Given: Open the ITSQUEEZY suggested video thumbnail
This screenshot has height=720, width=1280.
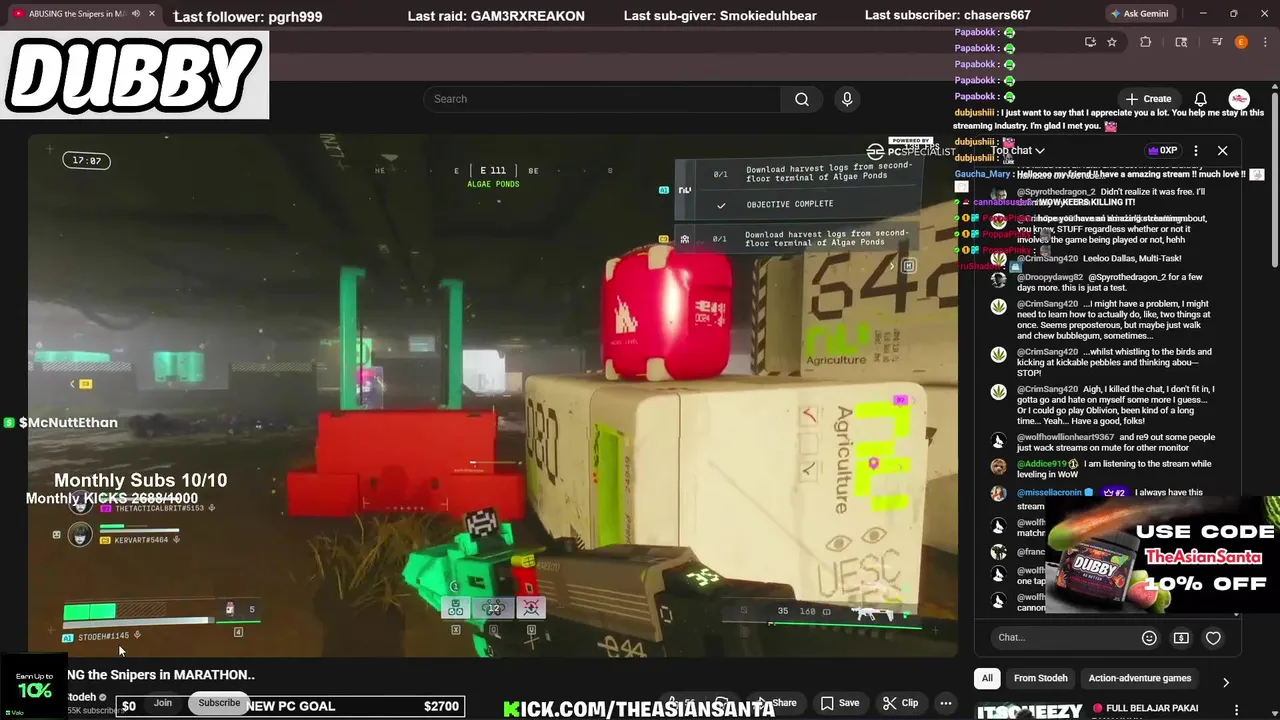Looking at the screenshot, I should [1029, 710].
